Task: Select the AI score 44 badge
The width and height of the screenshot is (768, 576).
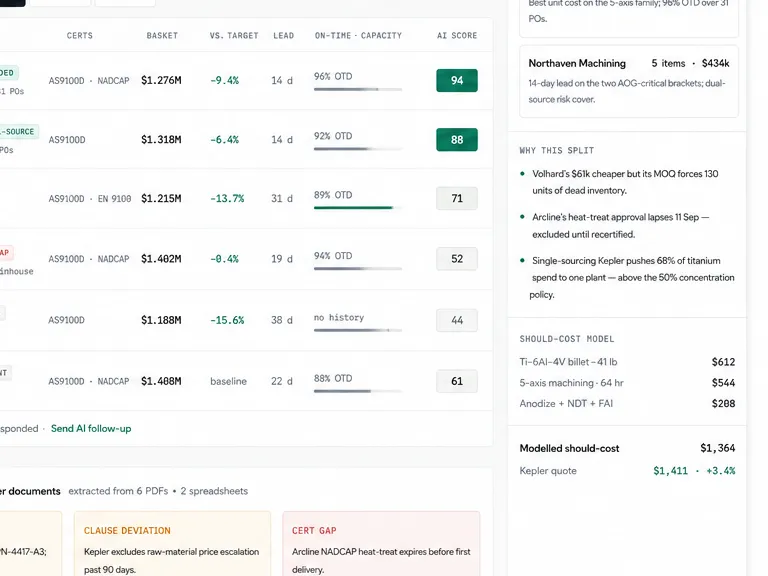Action: coord(456,320)
